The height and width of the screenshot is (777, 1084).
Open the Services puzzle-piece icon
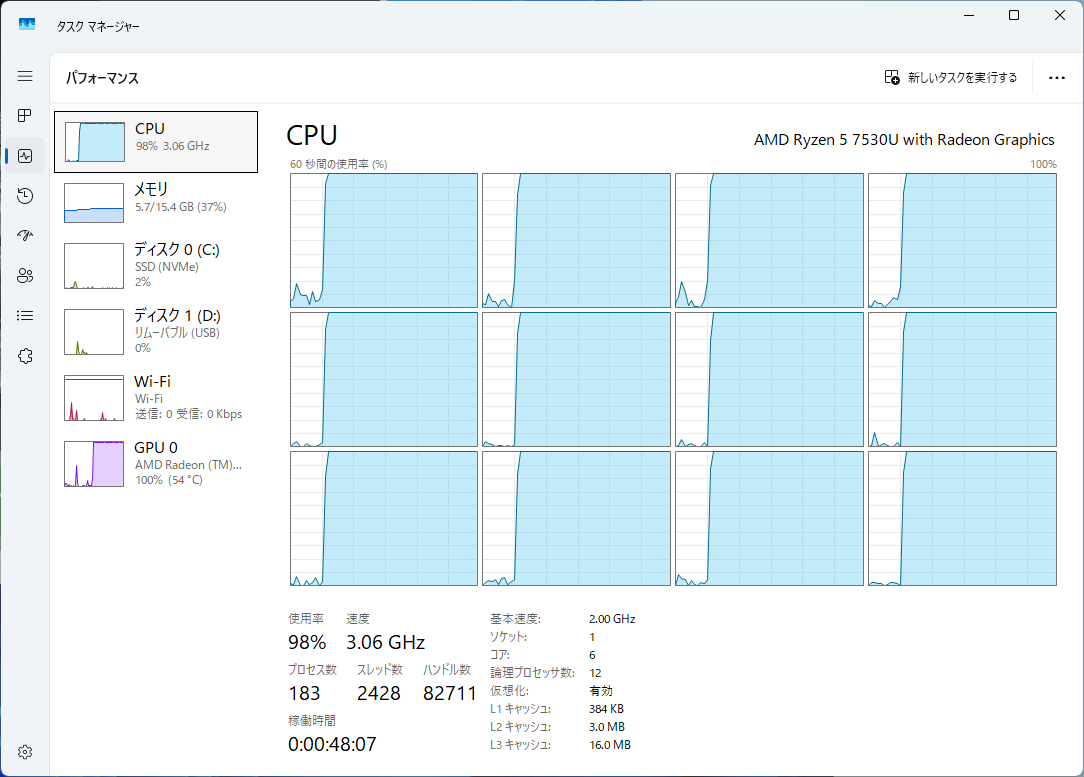pos(25,356)
